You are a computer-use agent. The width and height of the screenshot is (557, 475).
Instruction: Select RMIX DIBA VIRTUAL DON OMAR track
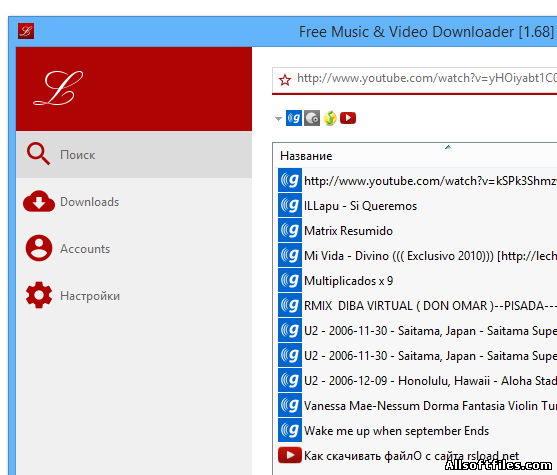point(417,306)
